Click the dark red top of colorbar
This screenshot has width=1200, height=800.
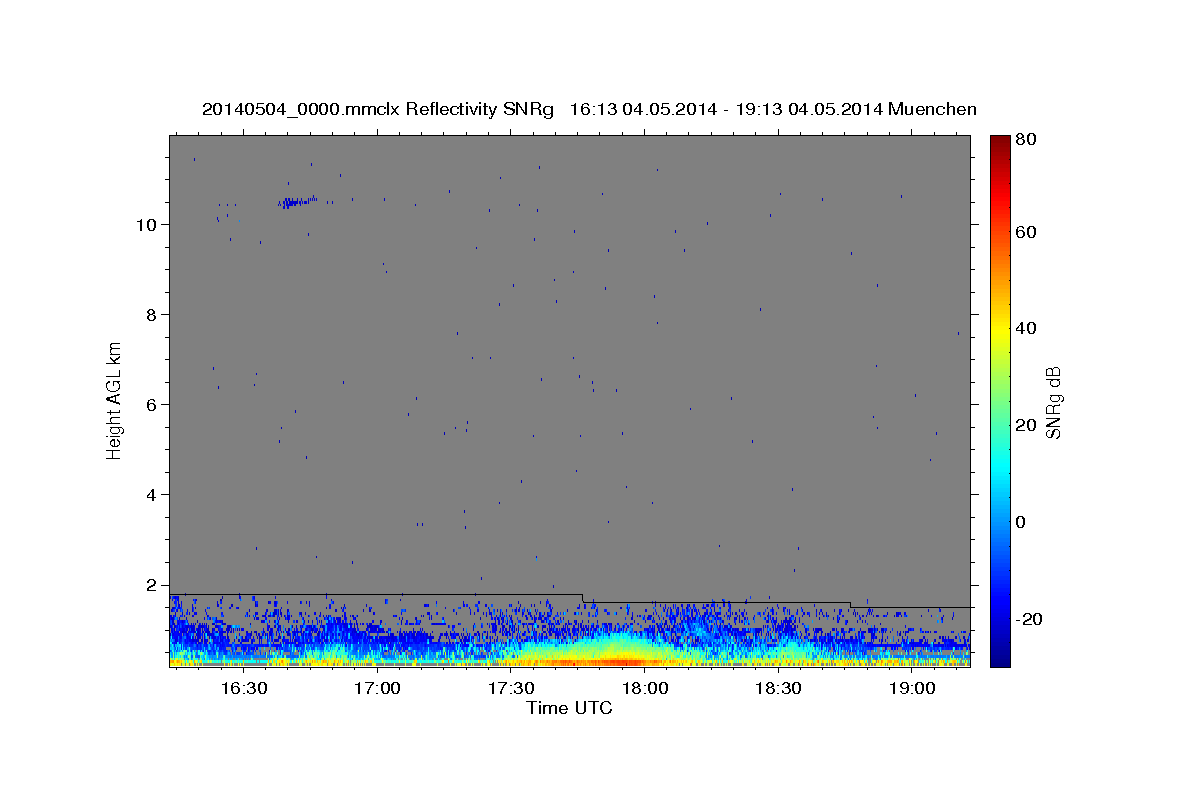tap(1000, 145)
